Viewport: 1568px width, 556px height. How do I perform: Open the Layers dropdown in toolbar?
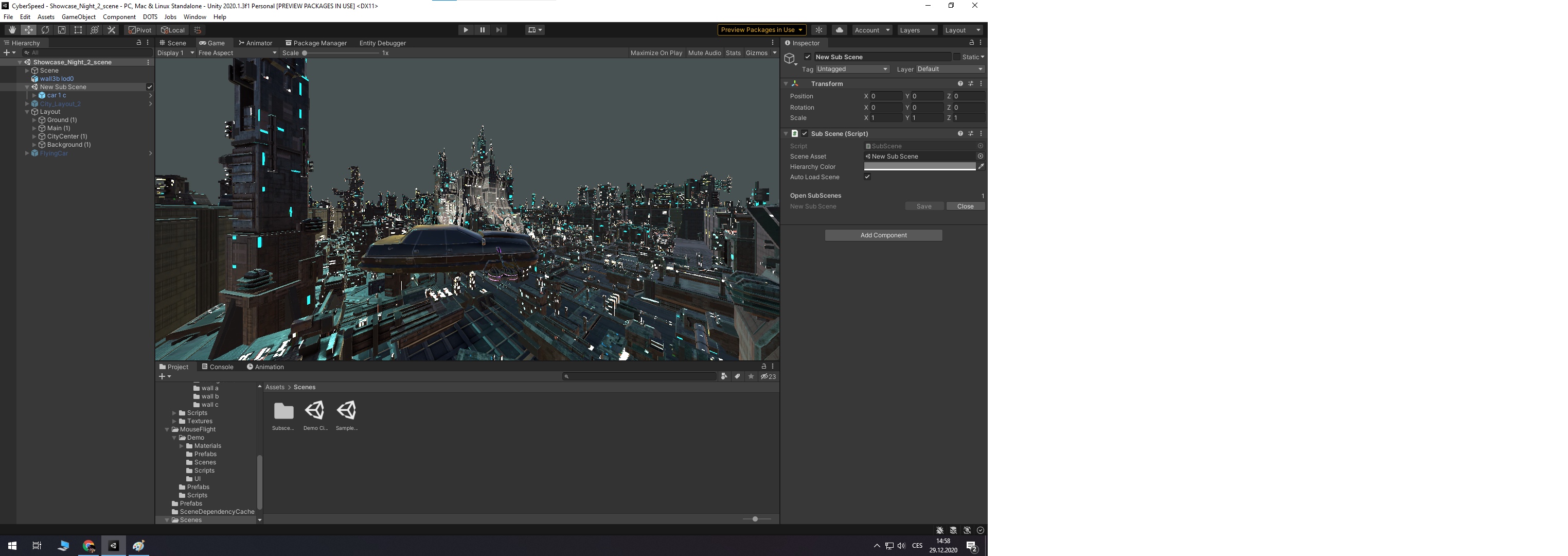[917, 30]
